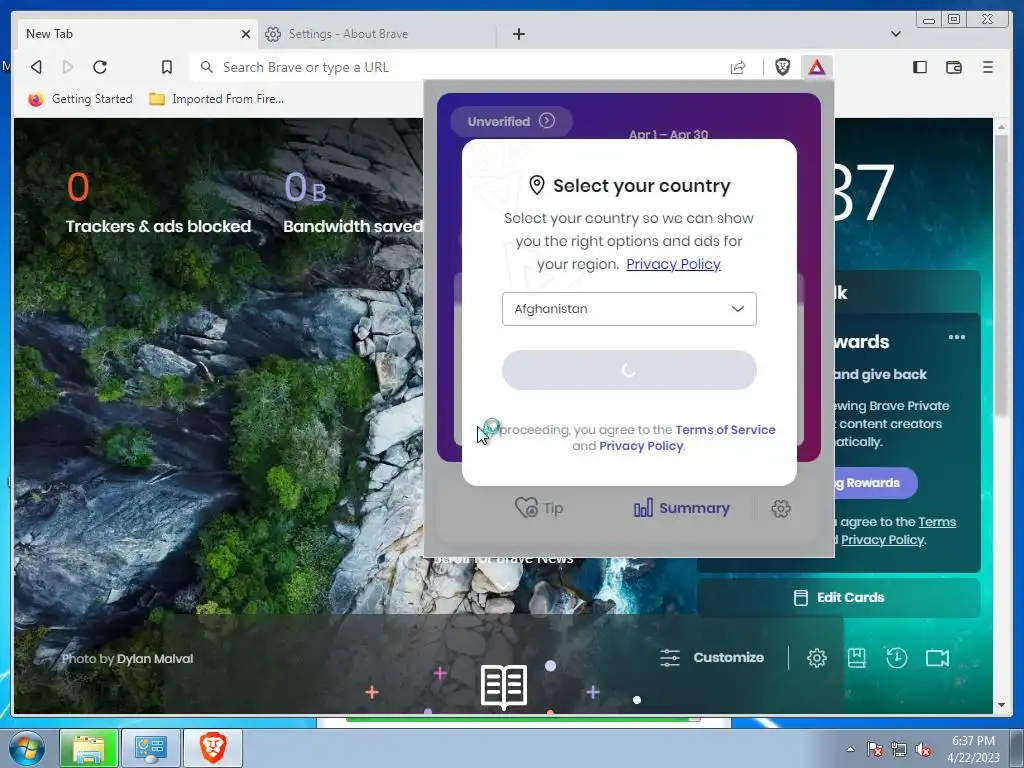Click the forward navigation arrow
Image resolution: width=1024 pixels, height=768 pixels.
point(67,67)
